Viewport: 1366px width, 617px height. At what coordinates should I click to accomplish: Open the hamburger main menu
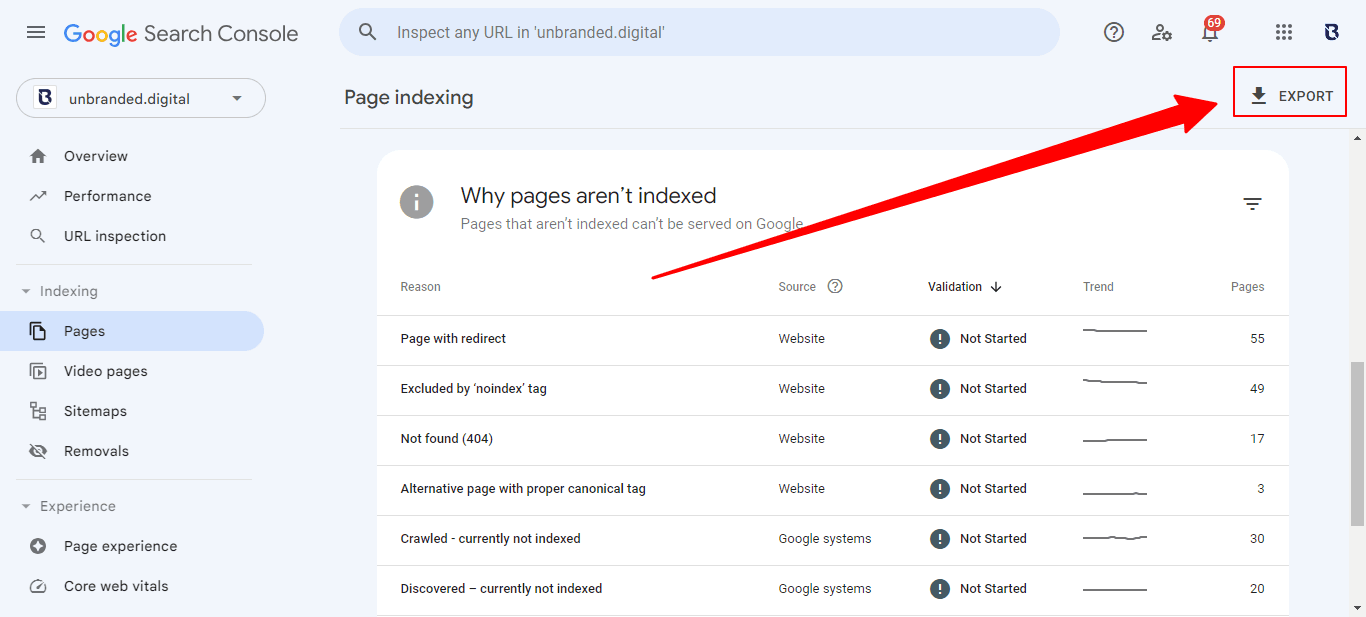(36, 33)
